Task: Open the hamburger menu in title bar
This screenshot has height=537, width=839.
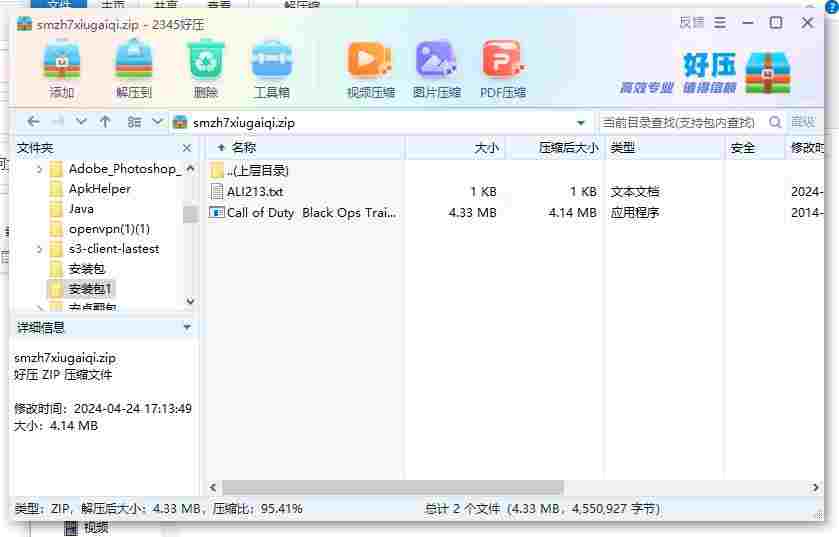Action: pos(720,23)
